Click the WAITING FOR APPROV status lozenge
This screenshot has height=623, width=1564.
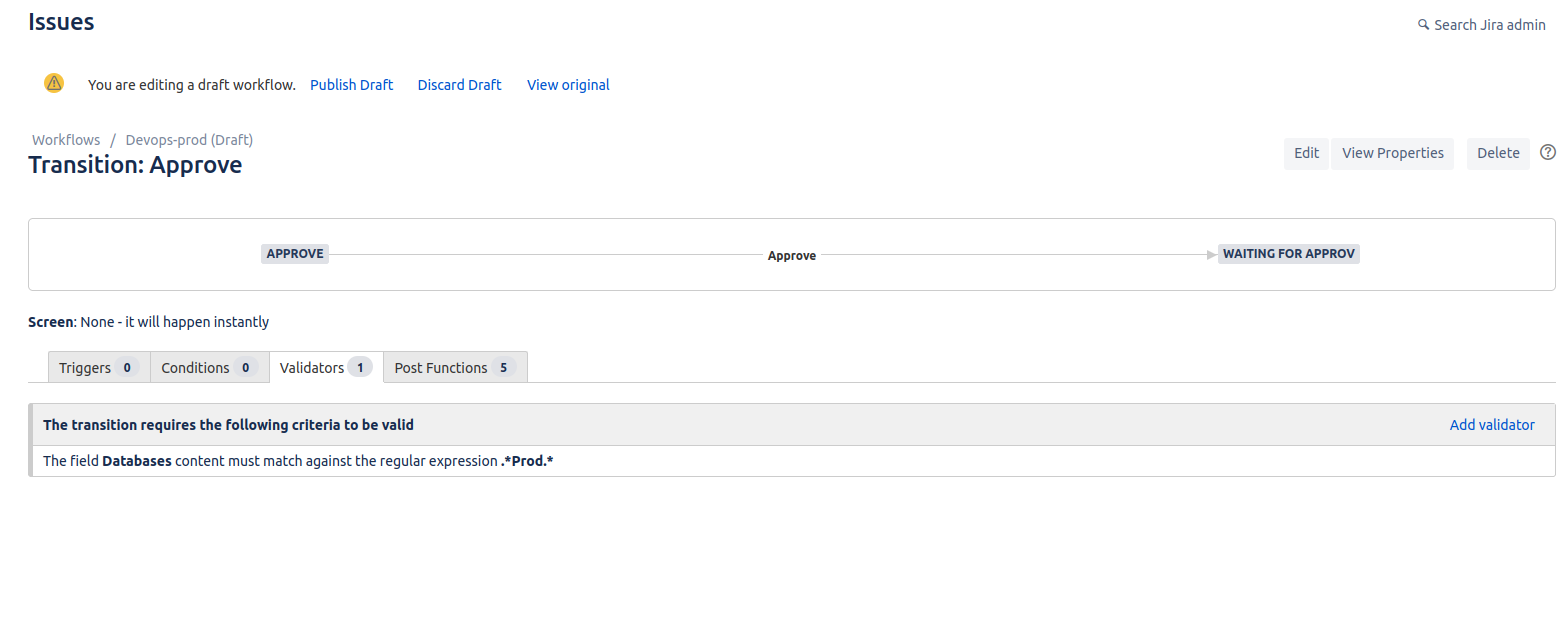click(x=1289, y=254)
